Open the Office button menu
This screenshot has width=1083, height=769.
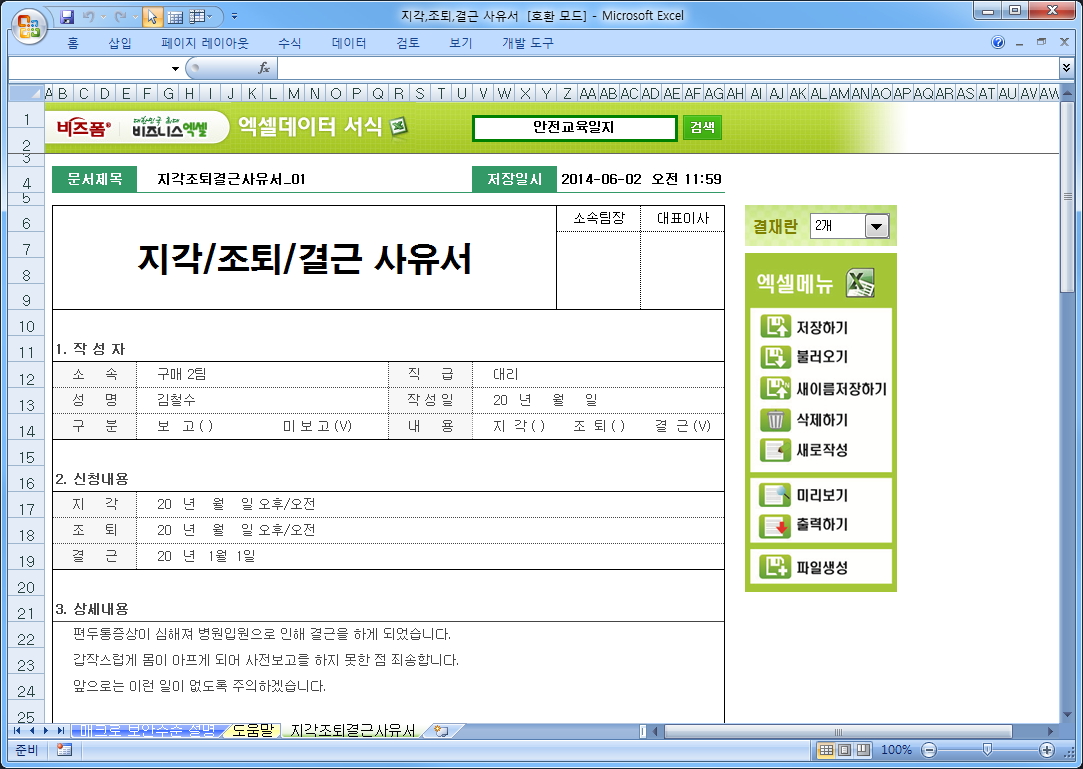(29, 26)
